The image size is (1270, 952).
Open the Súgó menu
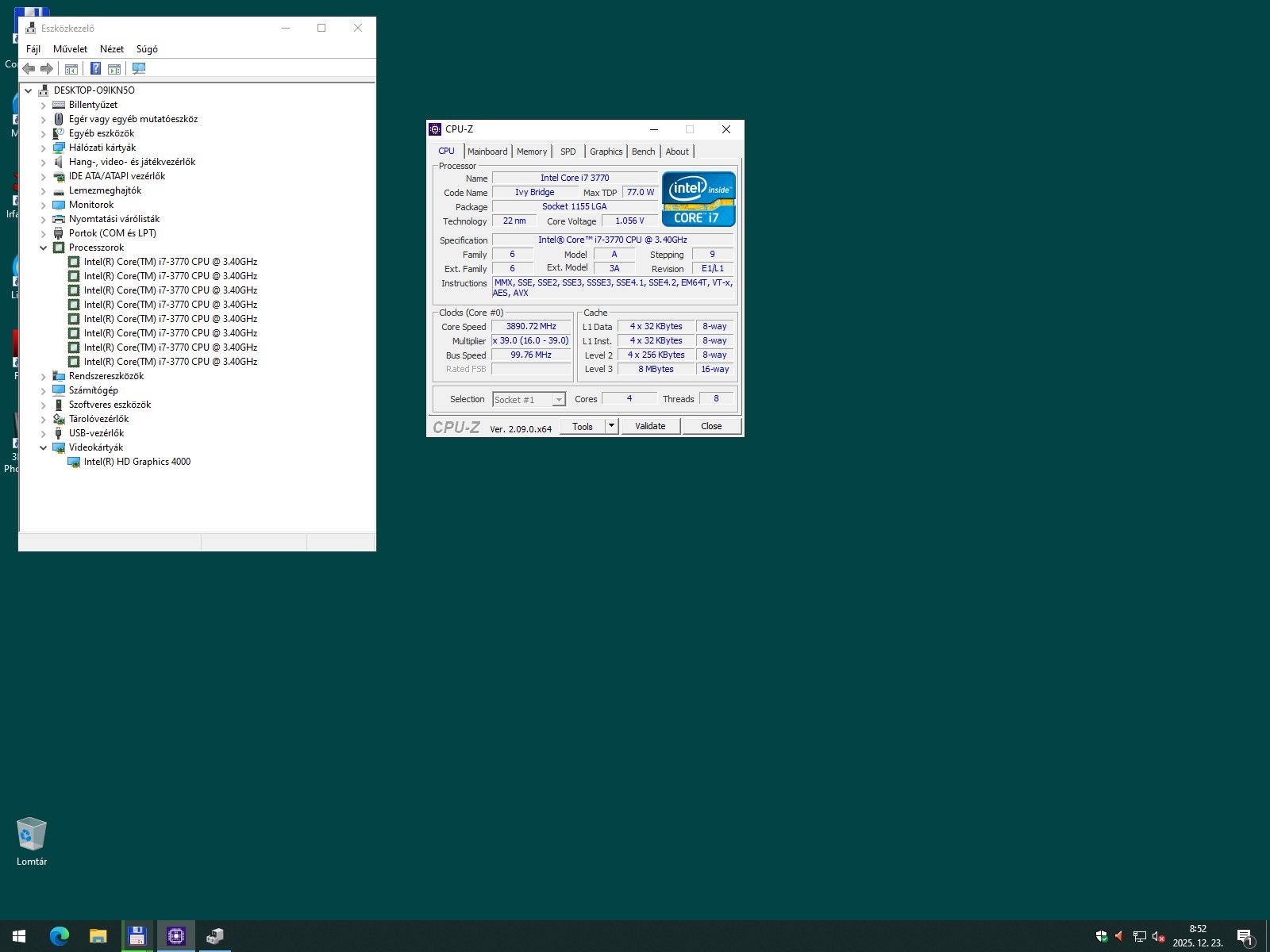[x=147, y=49]
